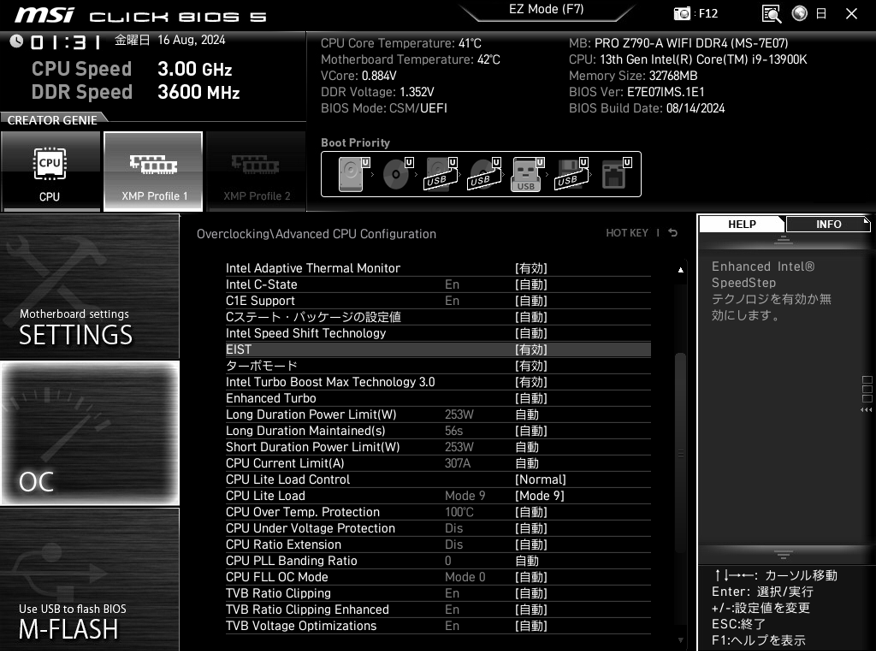Change Intel C-State setting value
Image resolution: width=876 pixels, height=651 pixels.
coord(531,284)
